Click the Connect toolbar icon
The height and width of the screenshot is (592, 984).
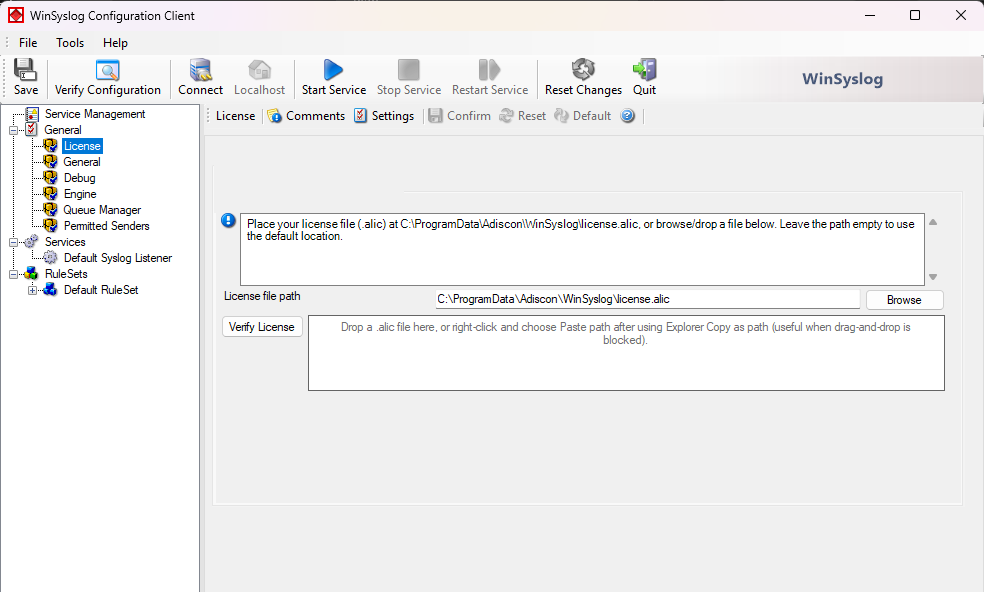(201, 70)
